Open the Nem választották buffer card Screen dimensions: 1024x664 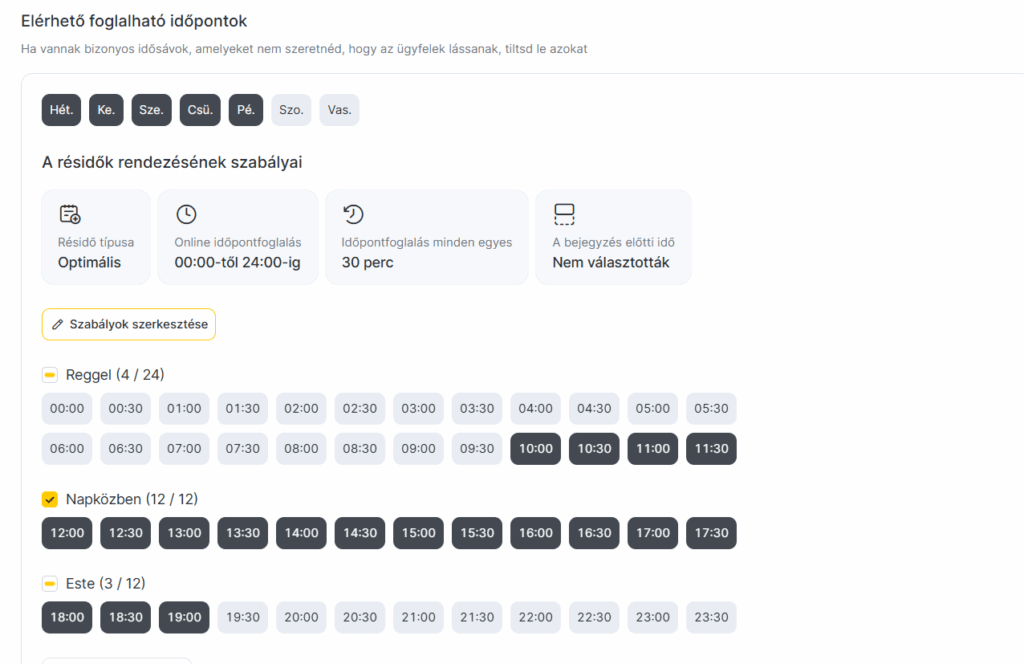tap(613, 238)
